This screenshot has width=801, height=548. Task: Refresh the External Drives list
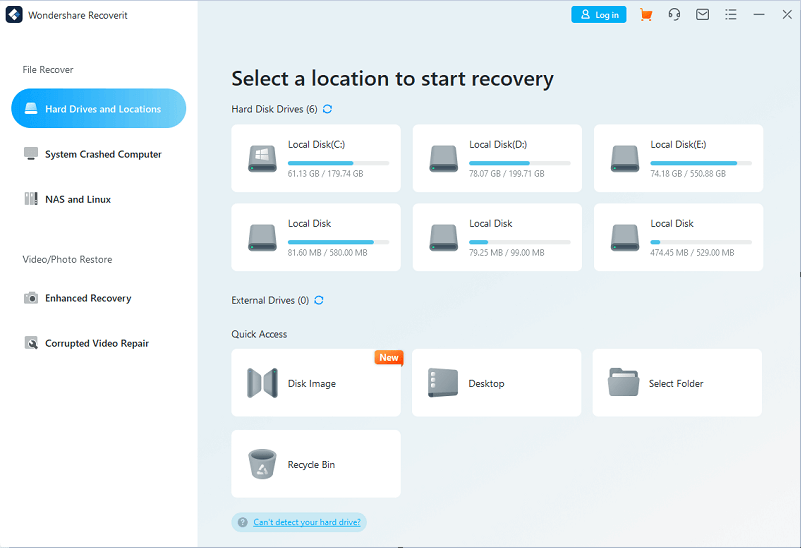click(319, 300)
